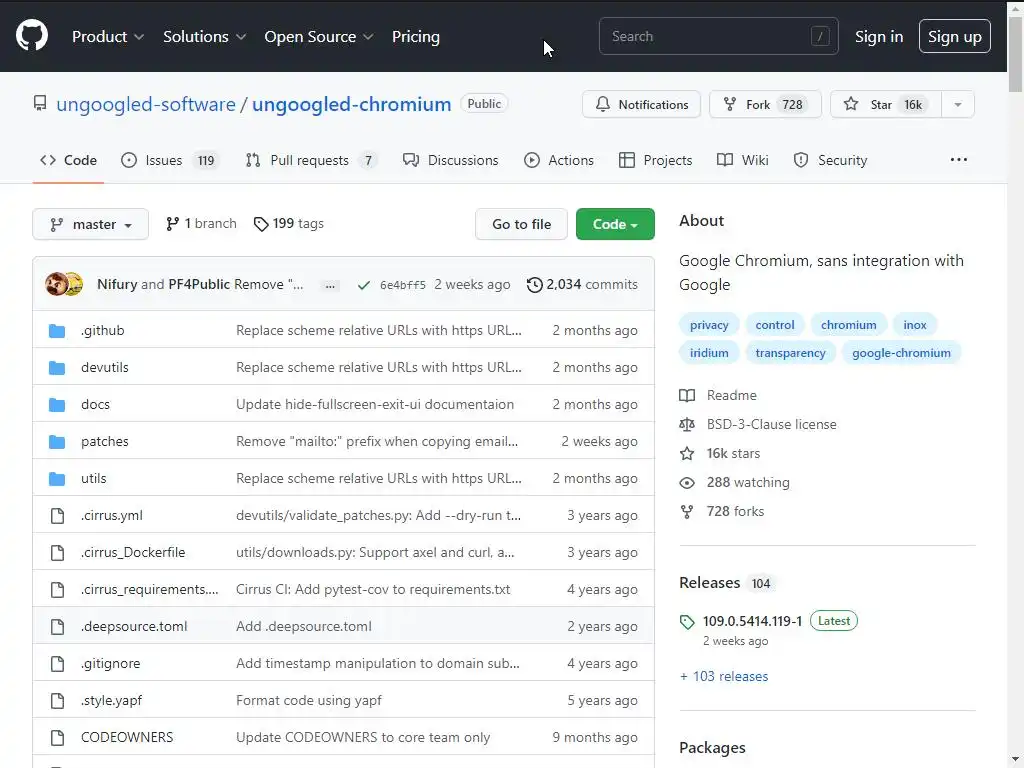Screen dimensions: 1024x768
Task: Open the Pricing page
Action: pyautogui.click(x=415, y=37)
